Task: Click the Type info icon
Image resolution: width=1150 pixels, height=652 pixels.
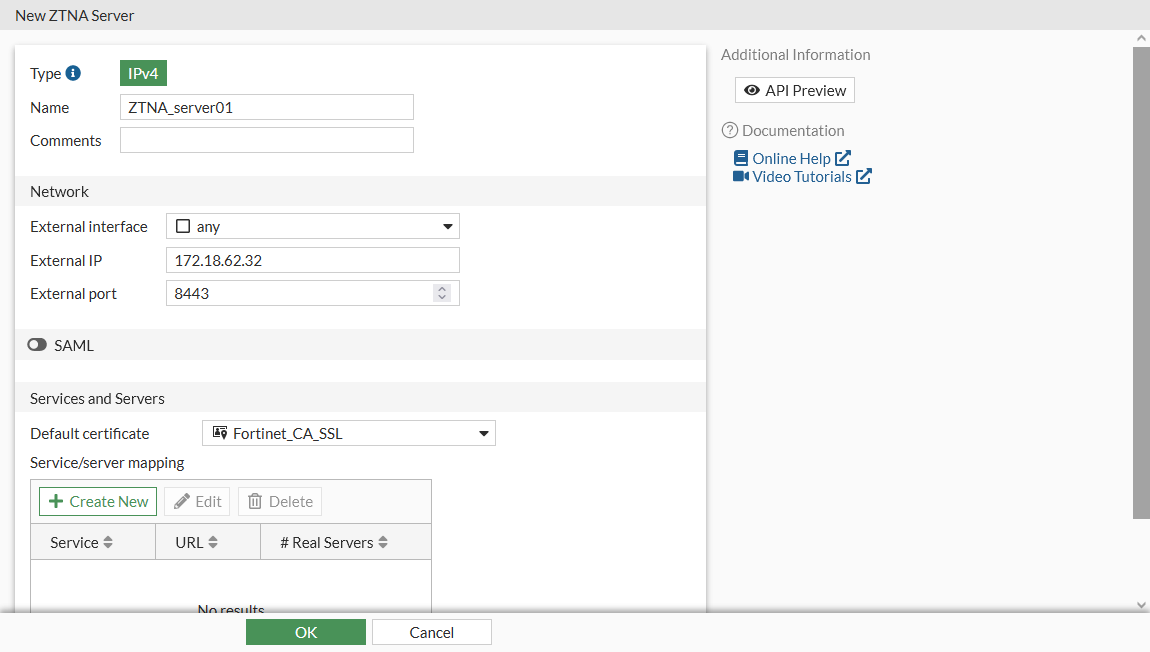Action: coord(73,73)
